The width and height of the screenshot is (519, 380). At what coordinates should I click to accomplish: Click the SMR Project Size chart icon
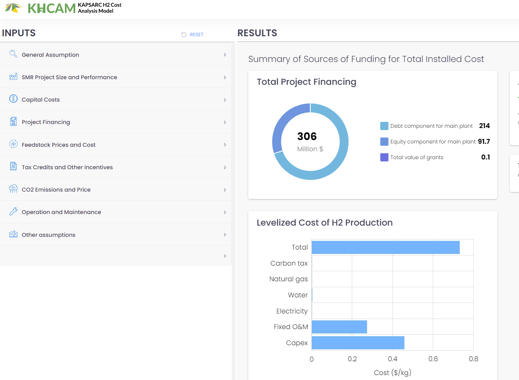point(13,77)
